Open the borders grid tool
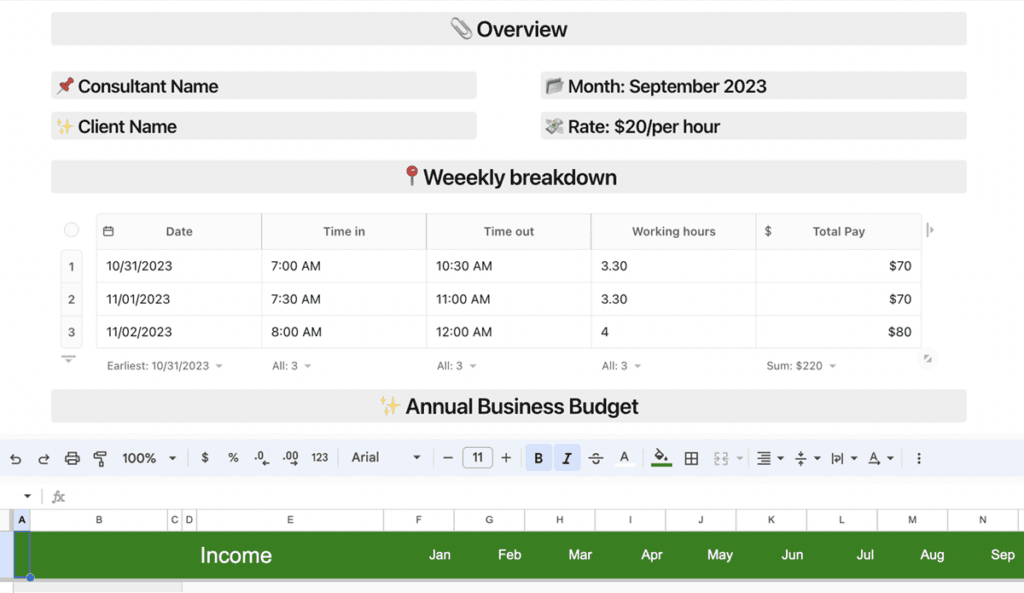Screen dimensions: 1024x593 (x=691, y=458)
